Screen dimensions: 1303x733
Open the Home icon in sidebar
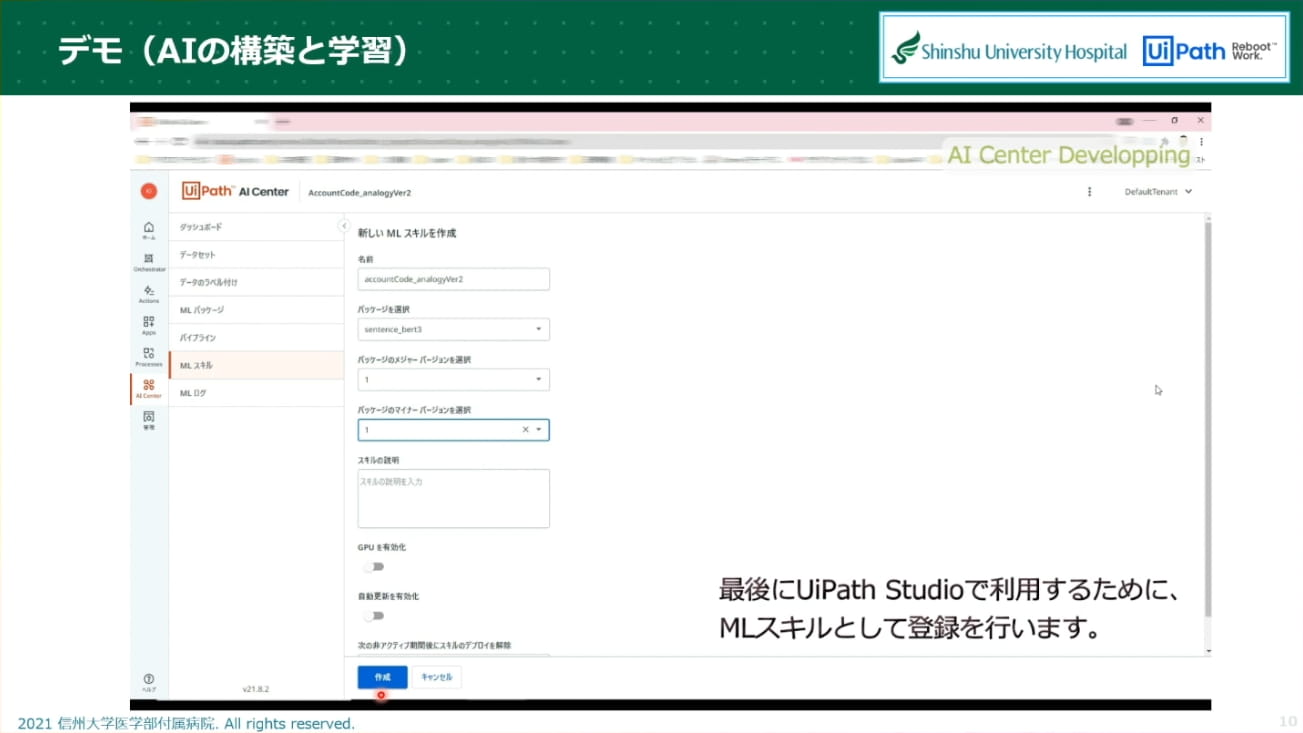(x=149, y=230)
